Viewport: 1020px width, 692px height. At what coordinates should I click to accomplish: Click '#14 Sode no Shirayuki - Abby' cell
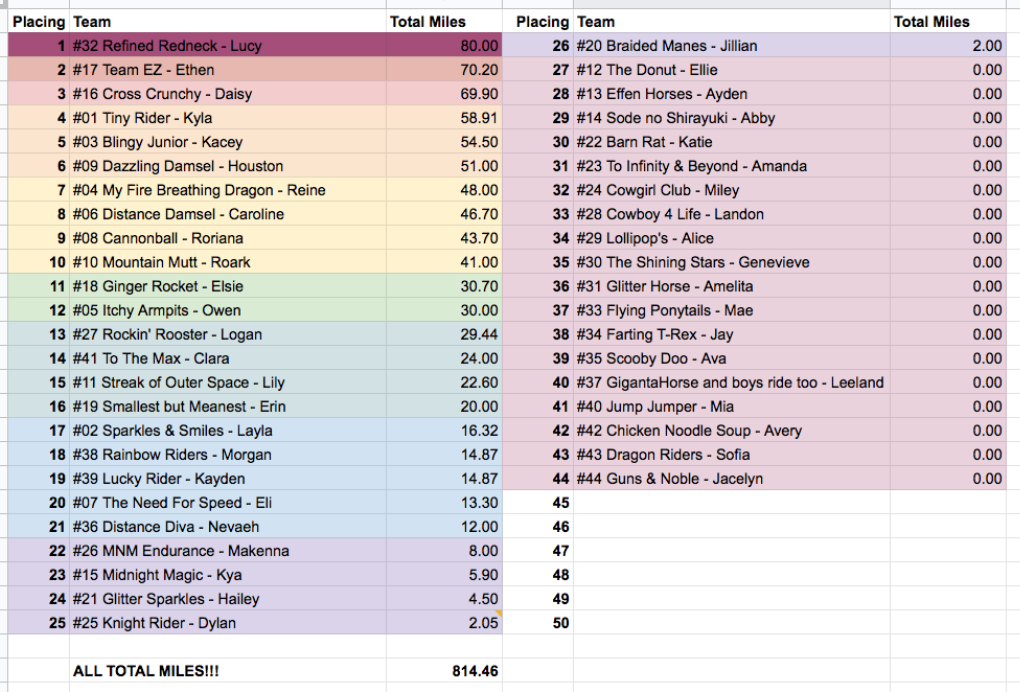(732, 118)
